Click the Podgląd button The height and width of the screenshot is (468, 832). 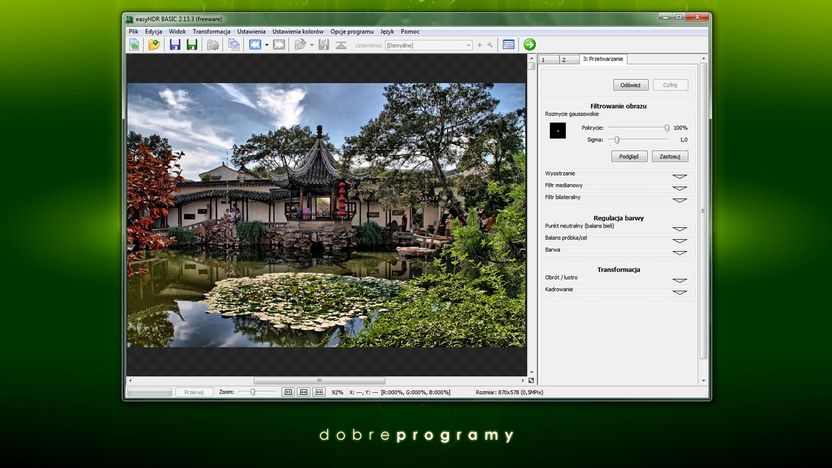pos(629,156)
